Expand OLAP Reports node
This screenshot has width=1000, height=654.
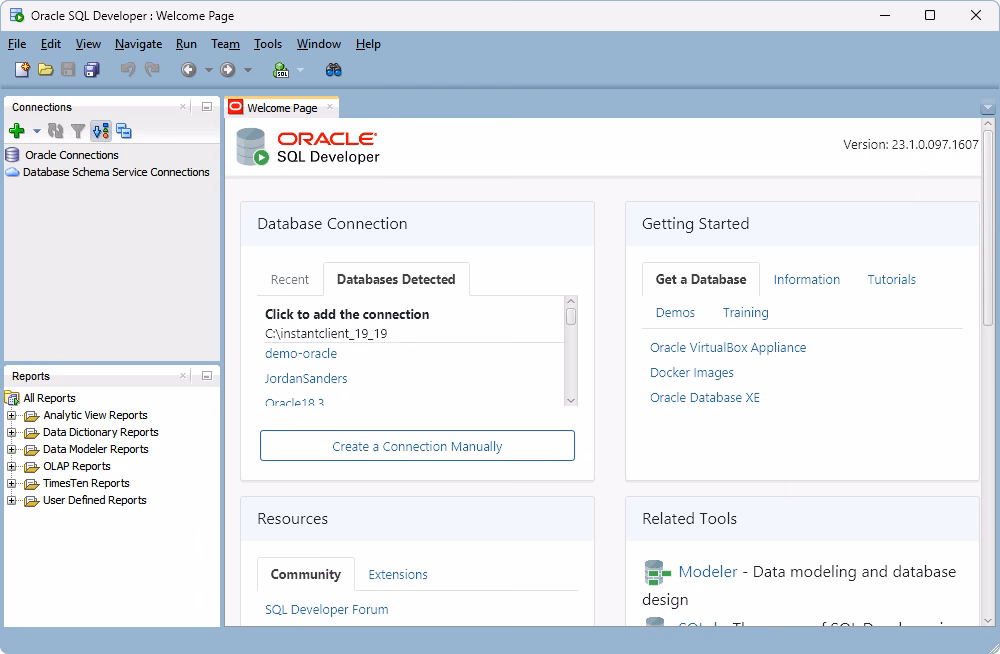point(11,466)
